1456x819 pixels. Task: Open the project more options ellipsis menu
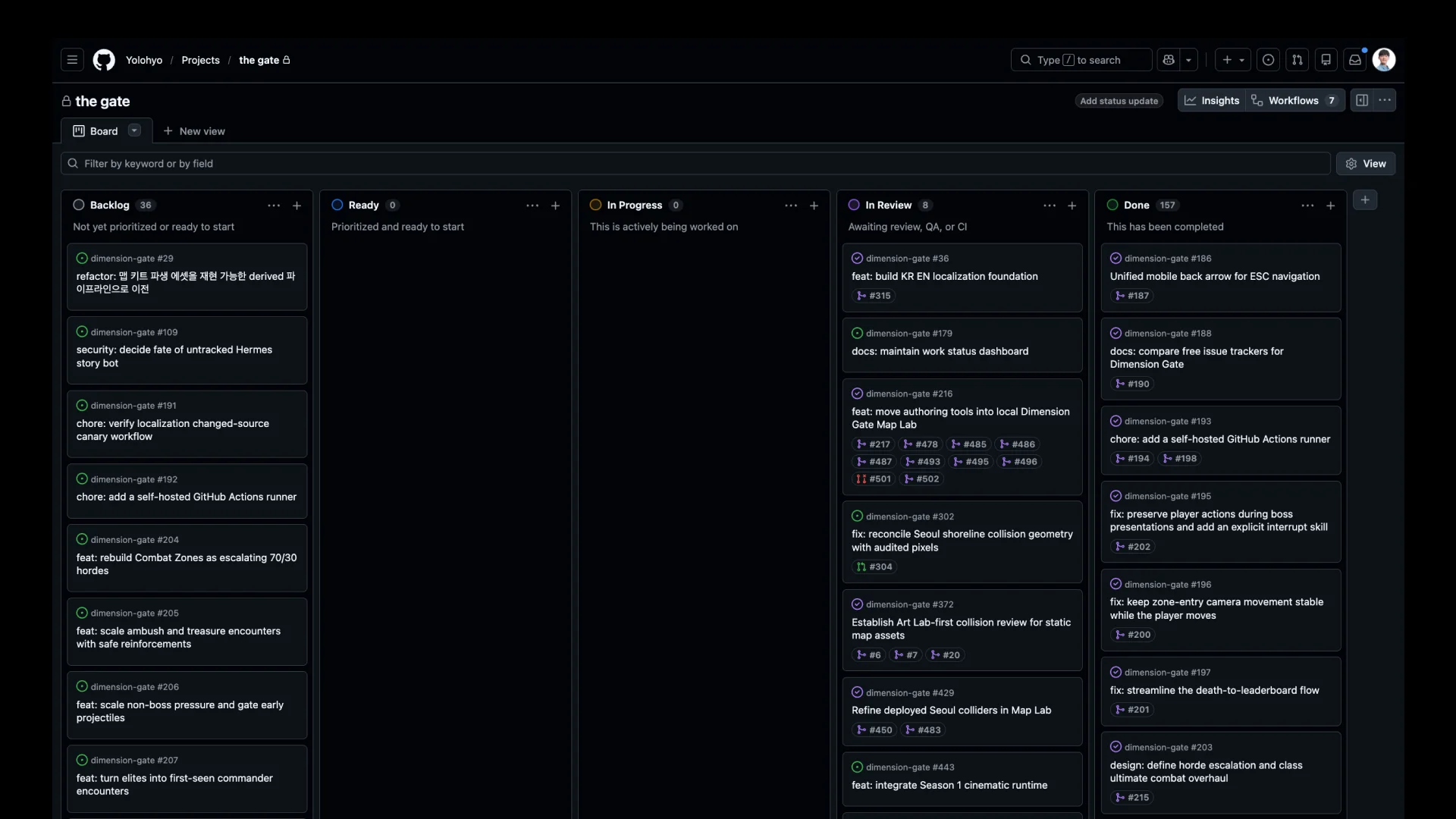[1385, 100]
